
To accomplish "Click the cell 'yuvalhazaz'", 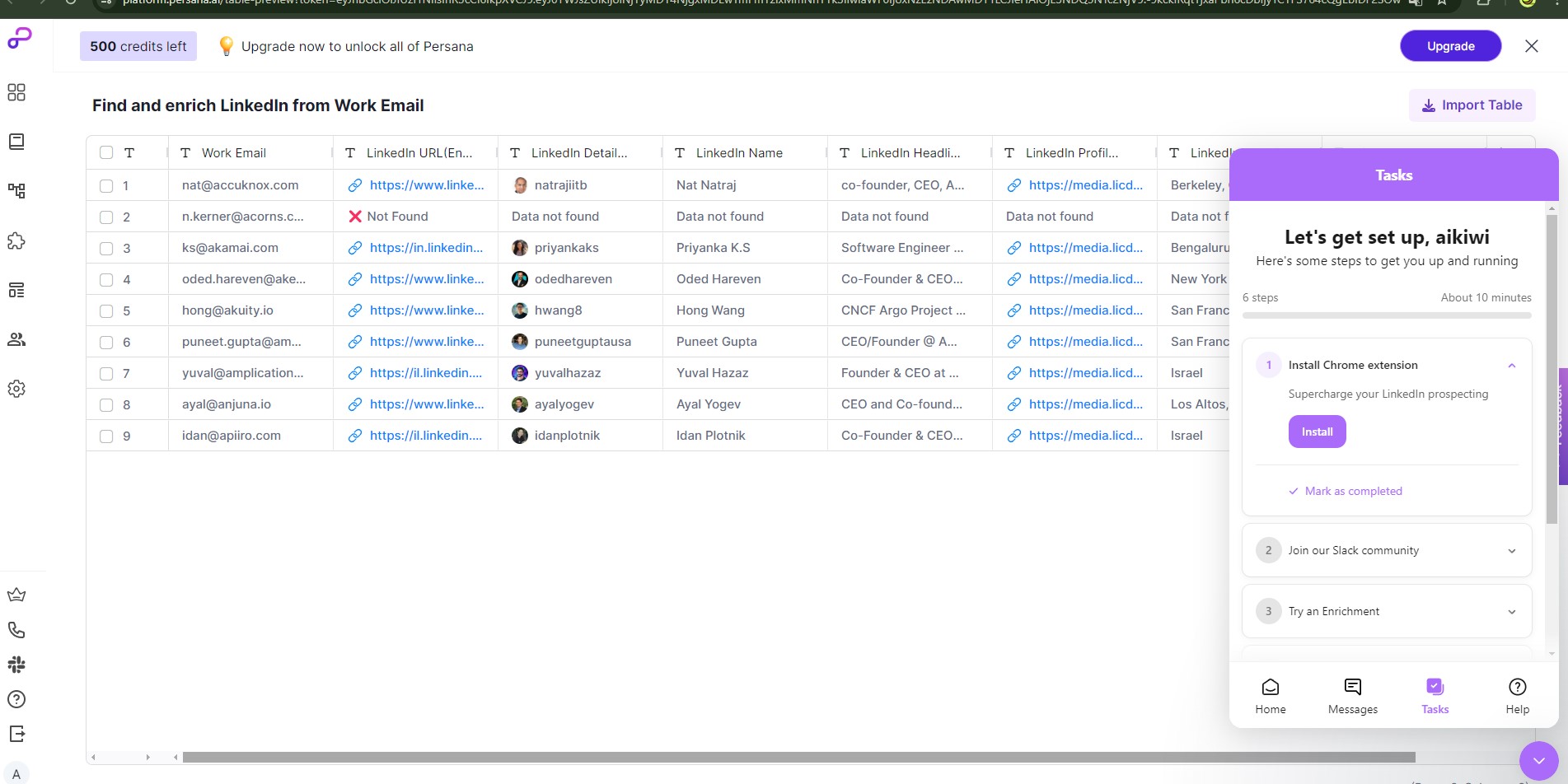I will pyautogui.click(x=580, y=373).
